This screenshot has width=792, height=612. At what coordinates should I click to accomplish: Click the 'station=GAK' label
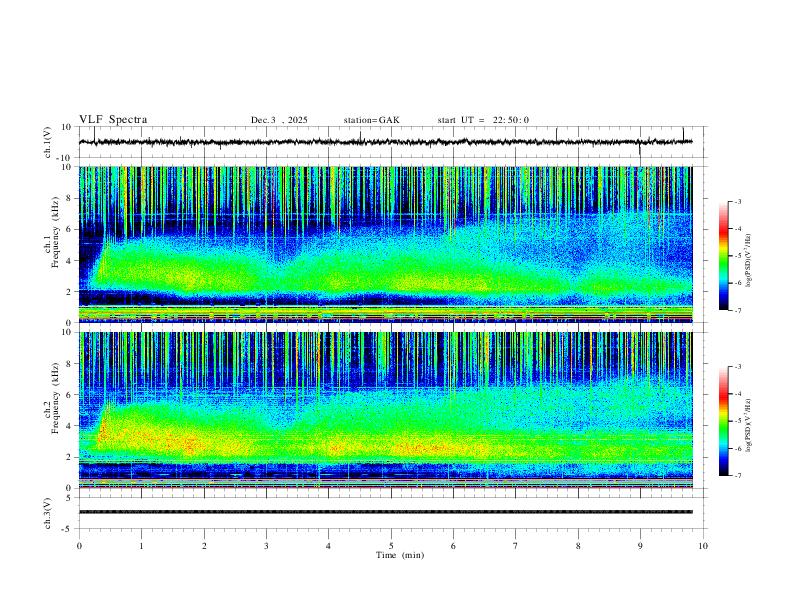[x=371, y=120]
